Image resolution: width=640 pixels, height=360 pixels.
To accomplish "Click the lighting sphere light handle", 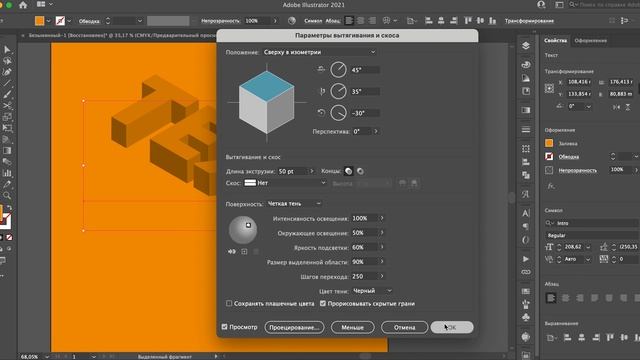I will 248,225.
